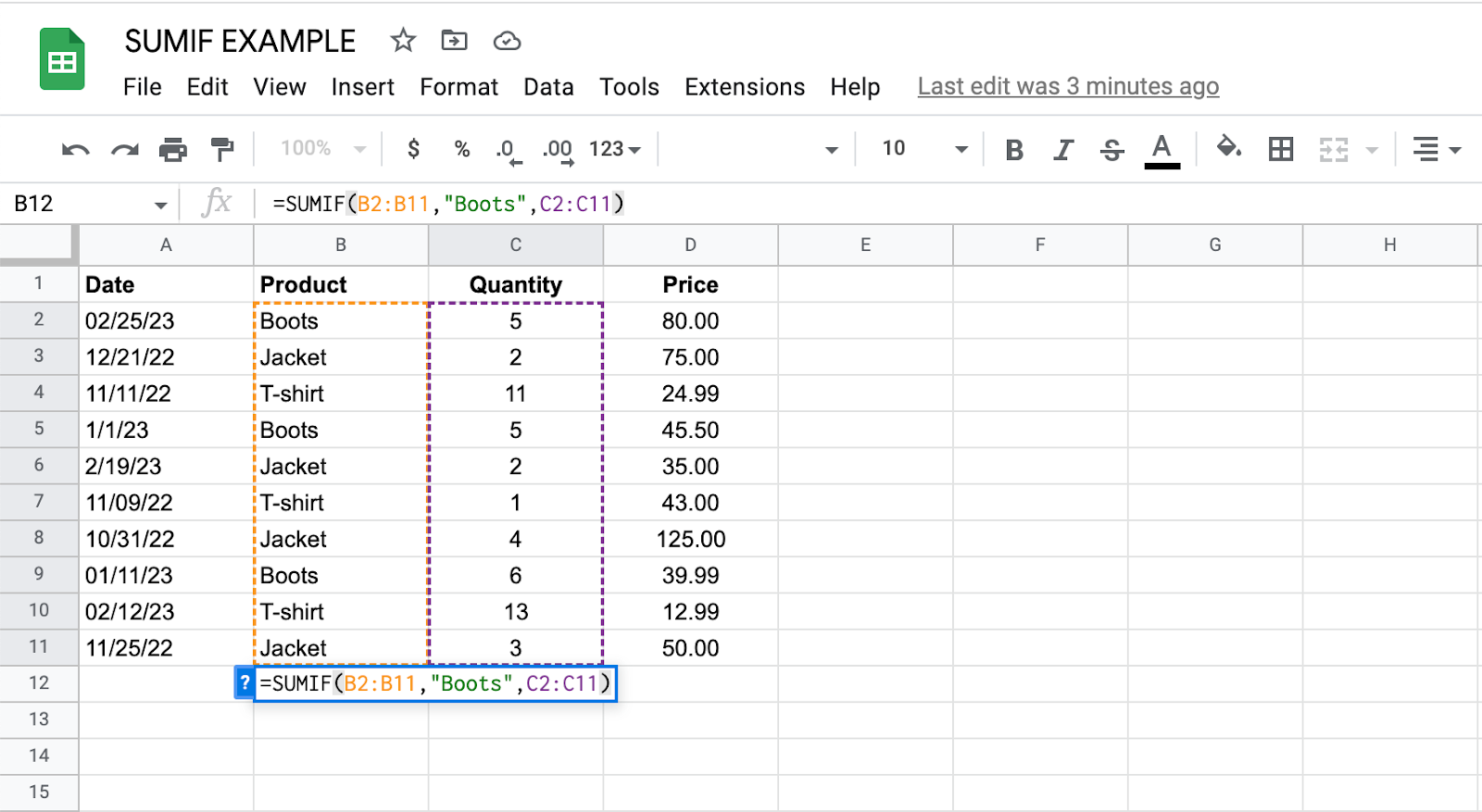1482x812 pixels.
Task: Redo the last action
Action: 124,149
